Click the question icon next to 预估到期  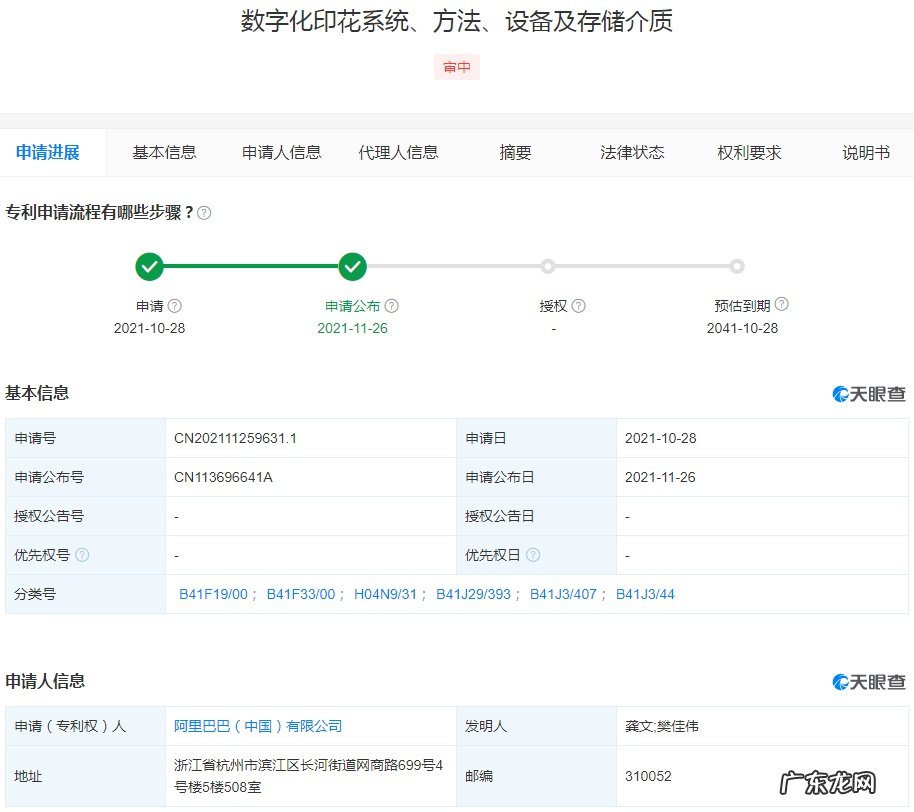(781, 304)
